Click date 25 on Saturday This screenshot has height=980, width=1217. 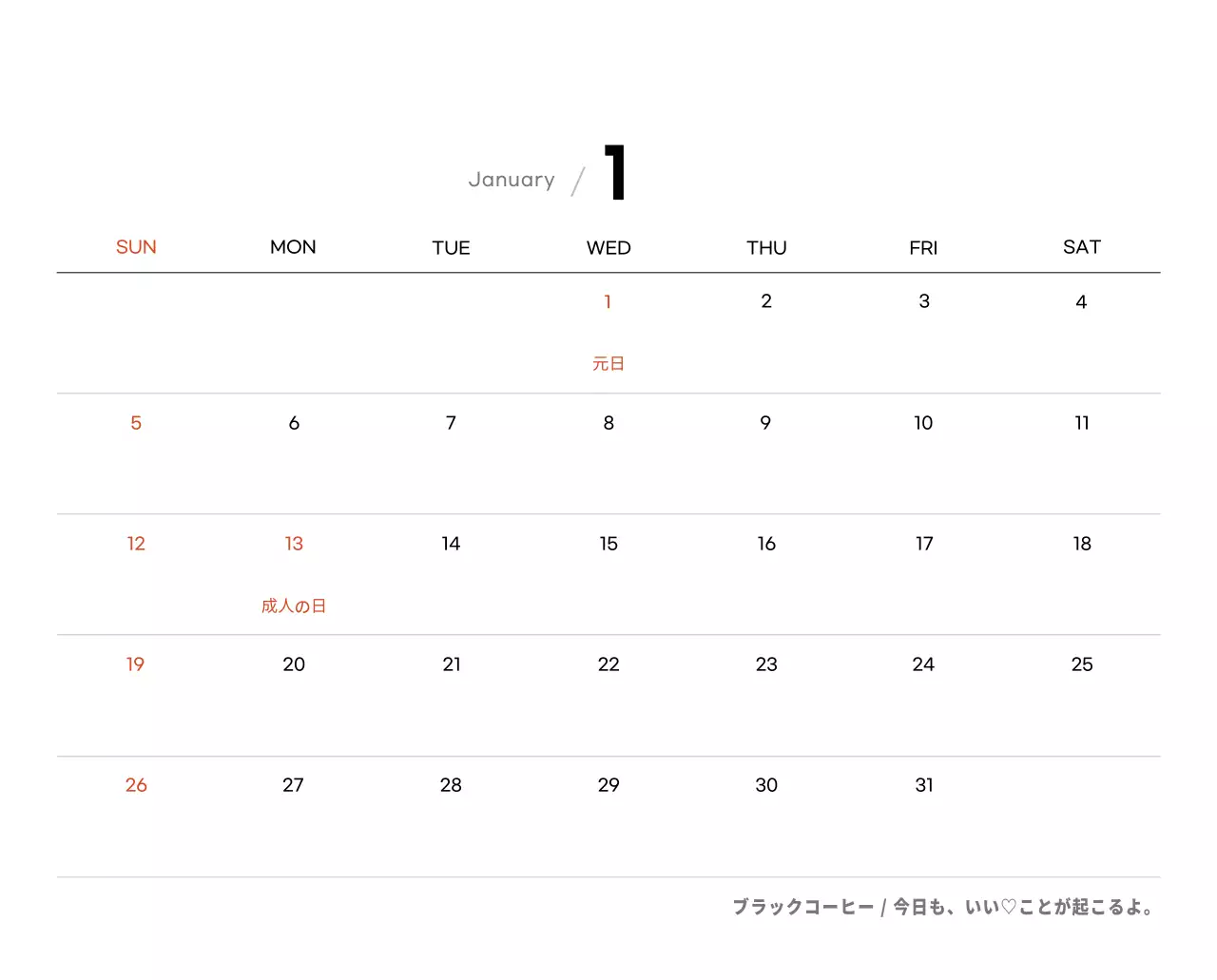(1082, 664)
